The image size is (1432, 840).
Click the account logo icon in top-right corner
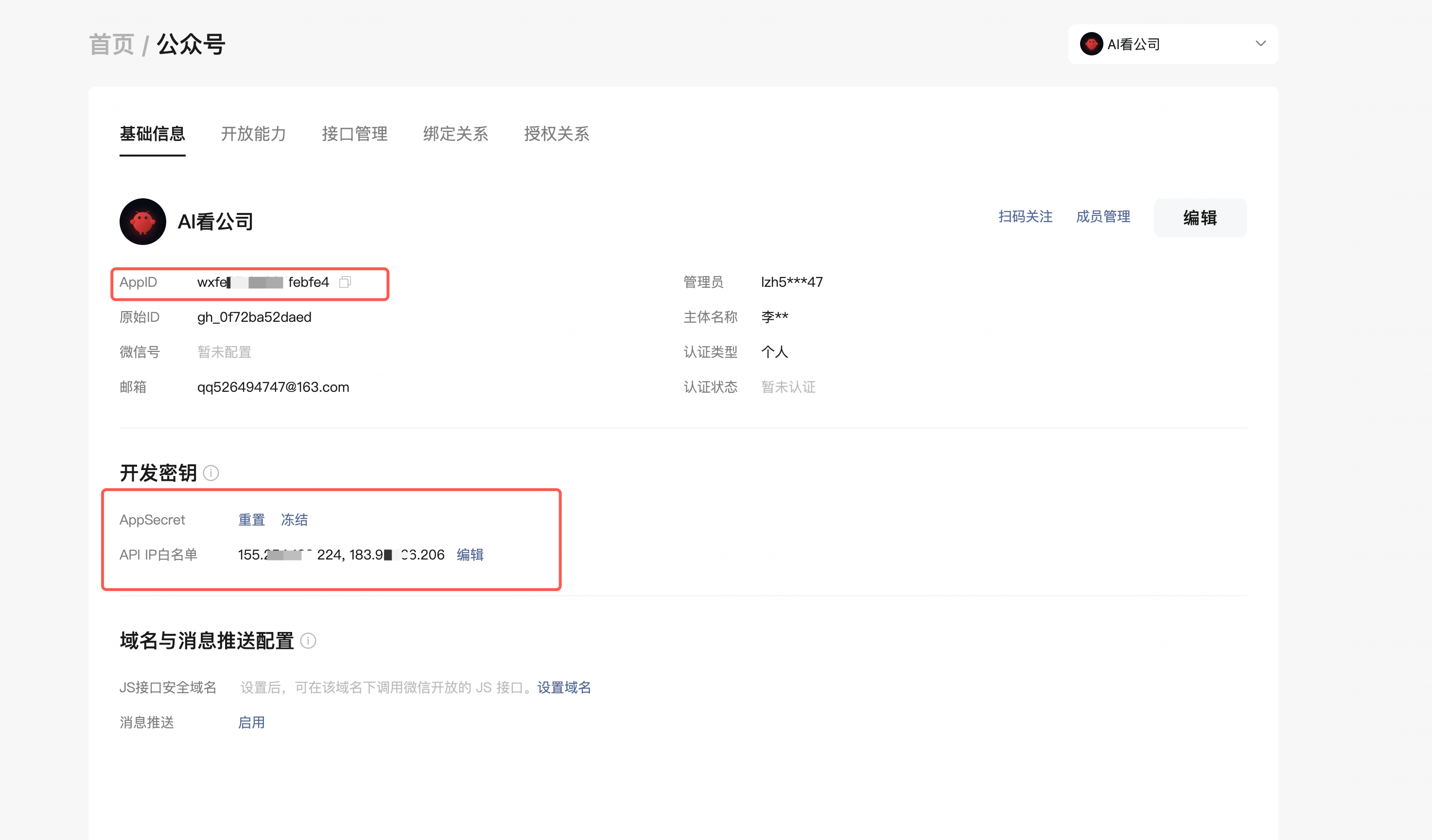[x=1092, y=44]
